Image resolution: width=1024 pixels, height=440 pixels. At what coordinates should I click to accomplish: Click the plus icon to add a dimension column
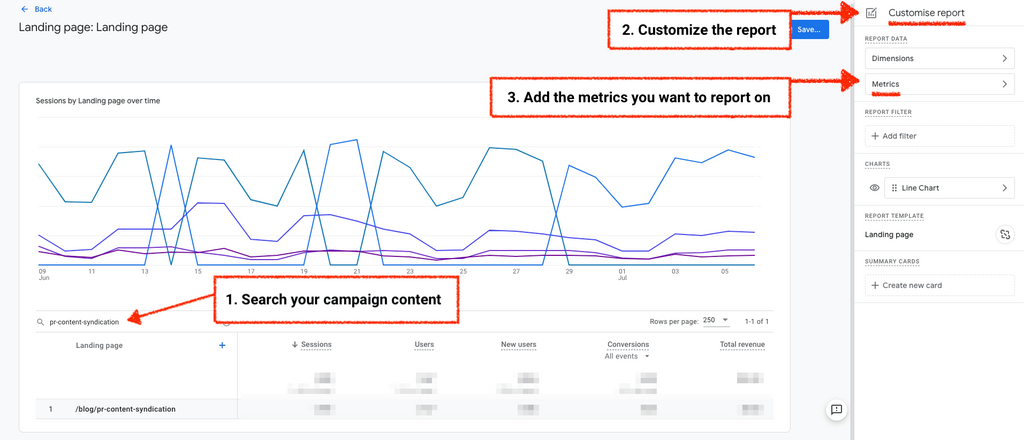tap(222, 345)
